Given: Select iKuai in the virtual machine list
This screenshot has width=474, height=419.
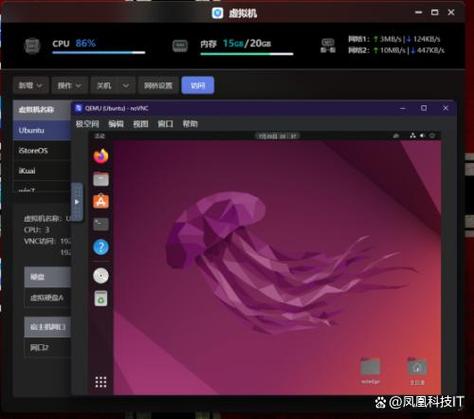Looking at the screenshot, I should 42,171.
